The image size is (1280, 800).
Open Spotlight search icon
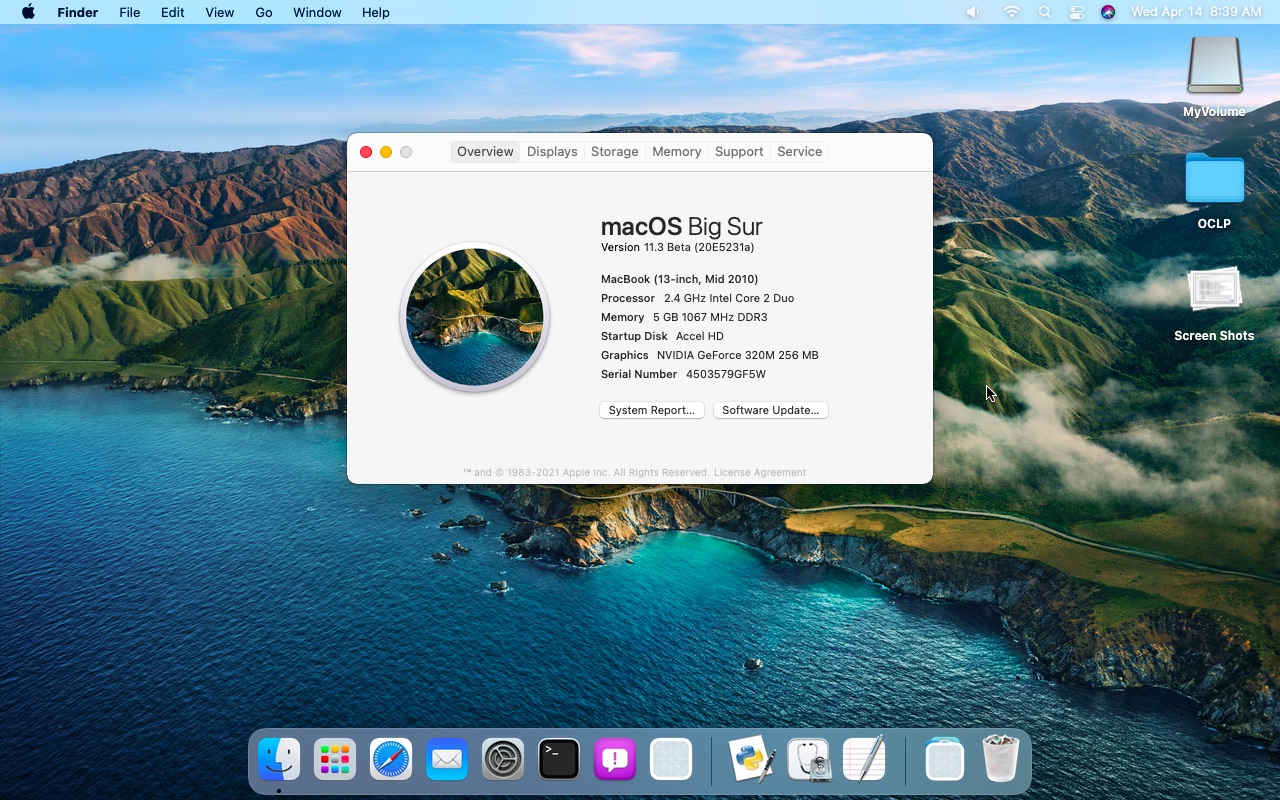[x=1045, y=12]
